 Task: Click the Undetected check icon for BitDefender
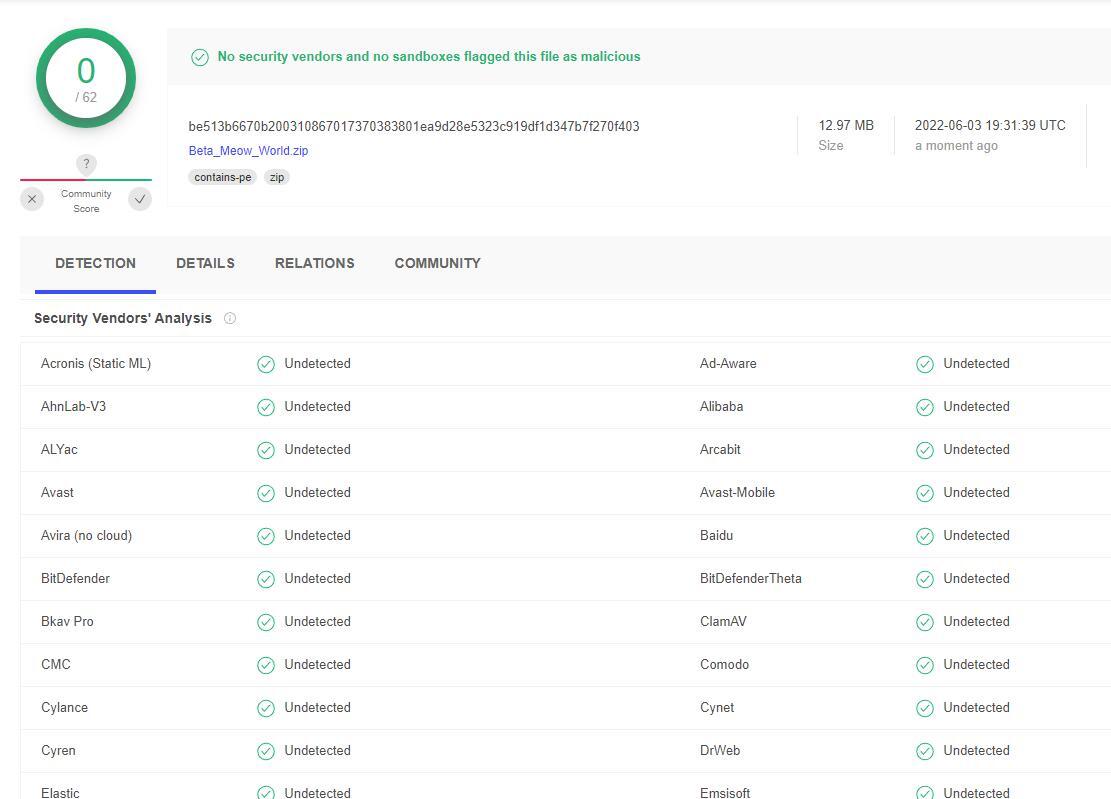pyautogui.click(x=266, y=579)
